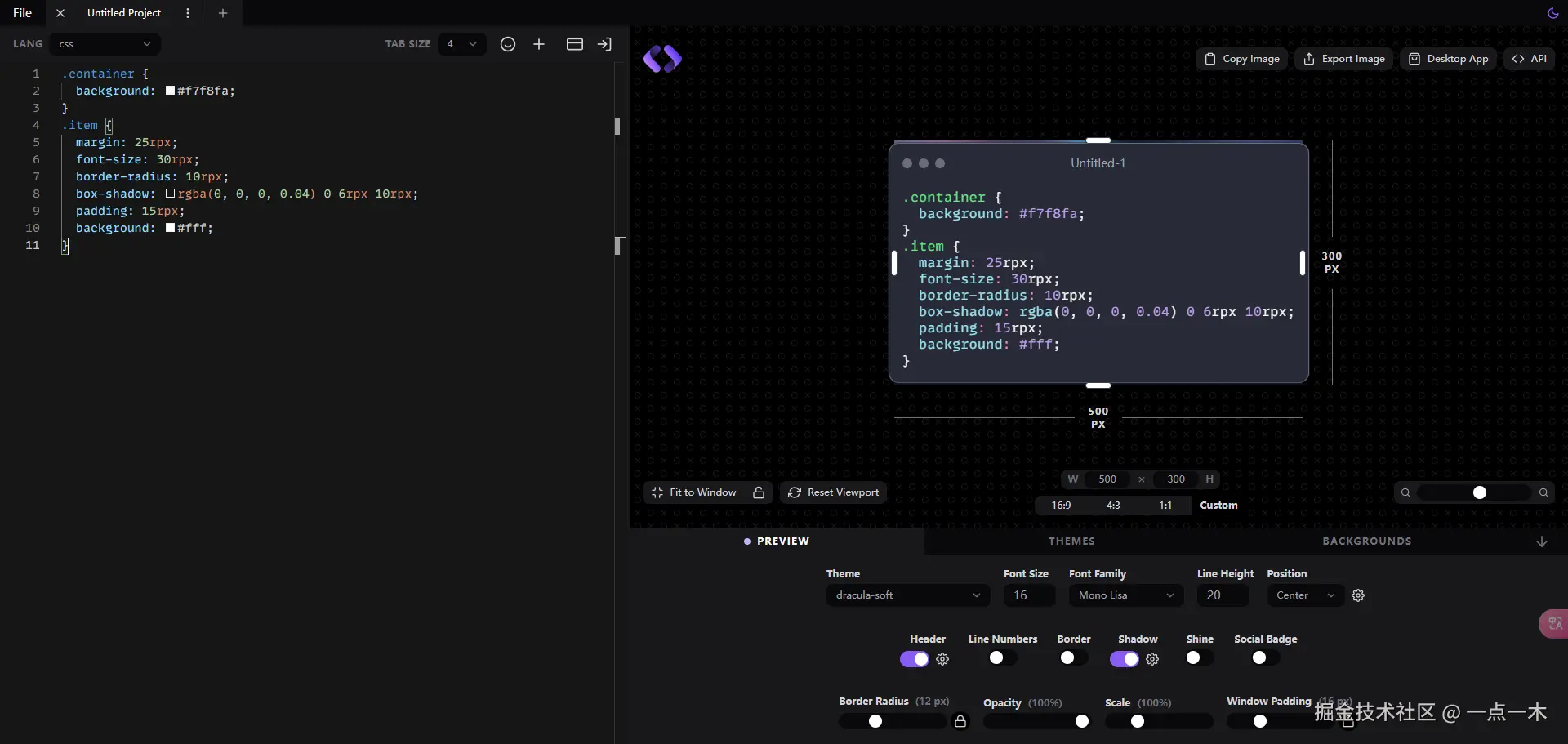This screenshot has width=1568, height=744.
Task: Toggle the viewport lock icon
Action: pyautogui.click(x=759, y=492)
